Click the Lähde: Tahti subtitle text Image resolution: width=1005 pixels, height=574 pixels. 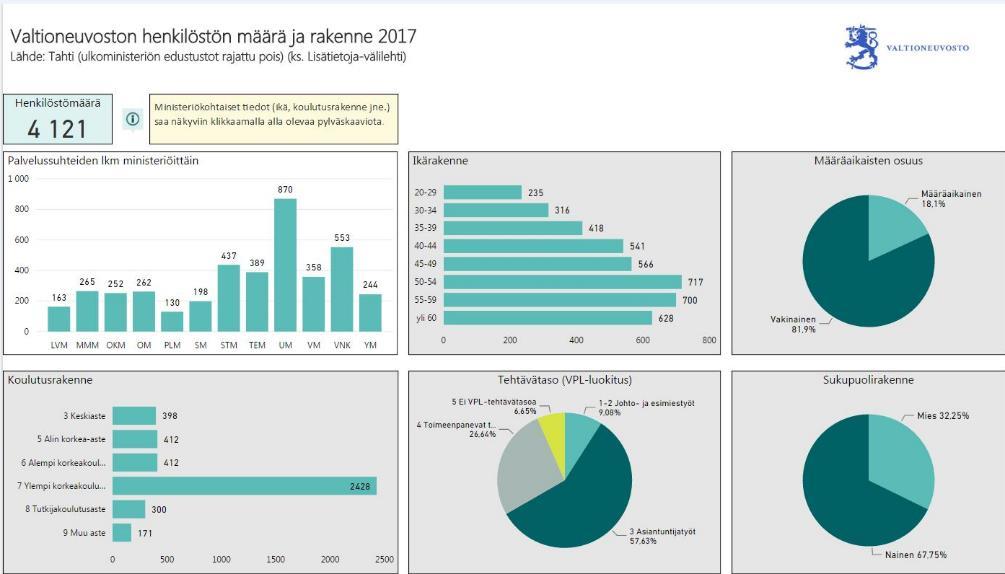208,56
